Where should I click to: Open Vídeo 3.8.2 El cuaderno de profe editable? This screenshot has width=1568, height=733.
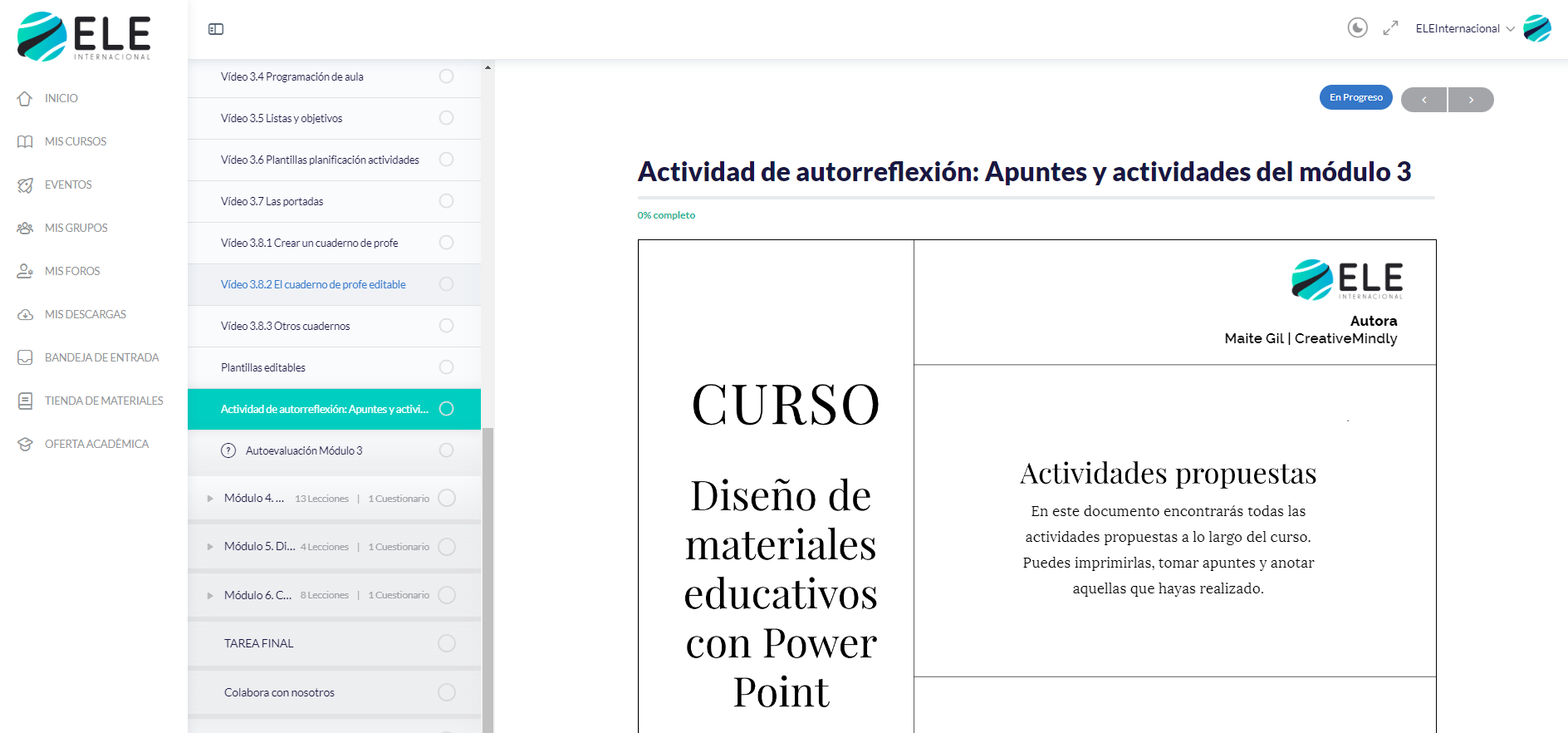pos(313,284)
